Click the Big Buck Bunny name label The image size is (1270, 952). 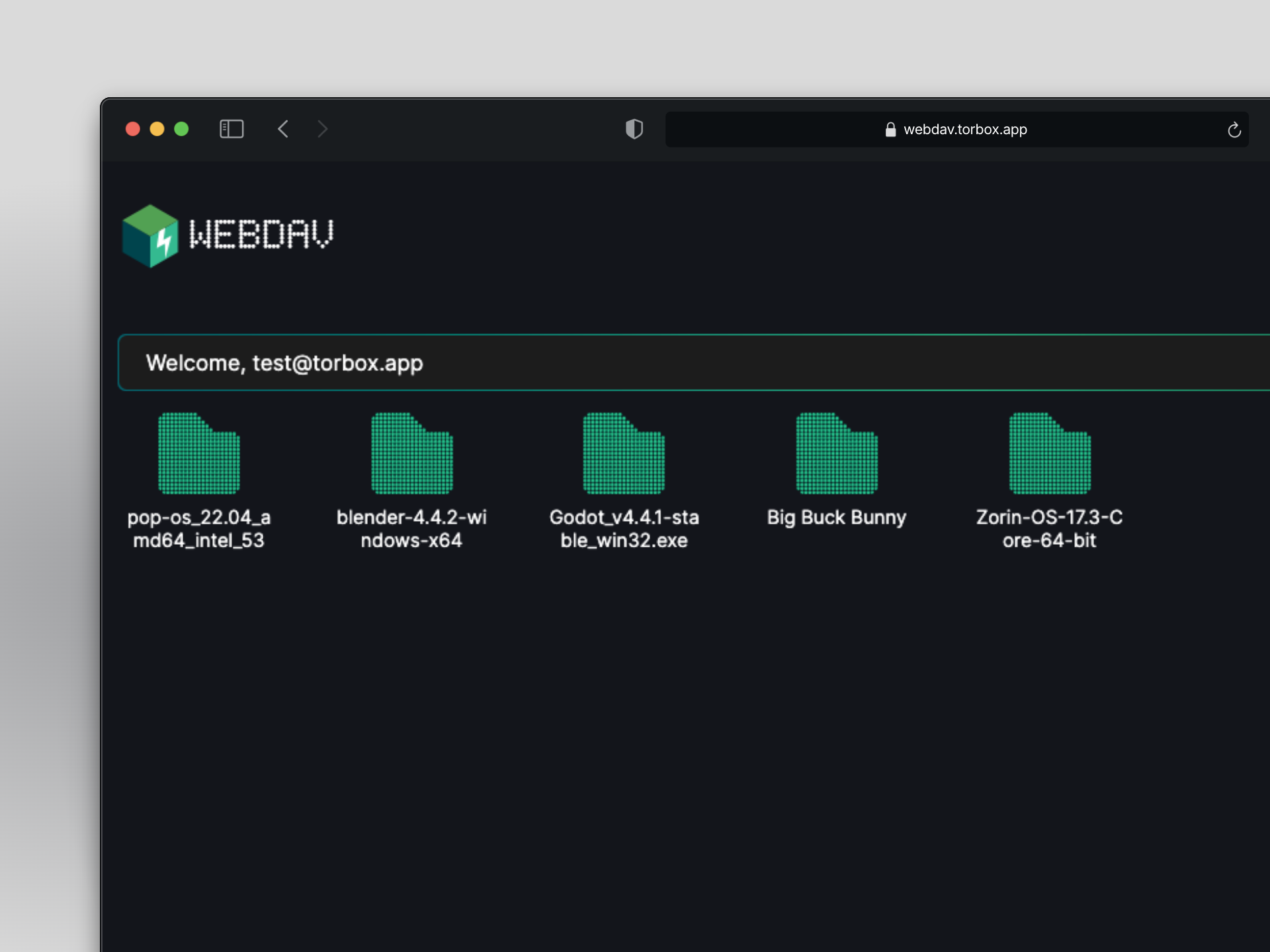pos(837,518)
